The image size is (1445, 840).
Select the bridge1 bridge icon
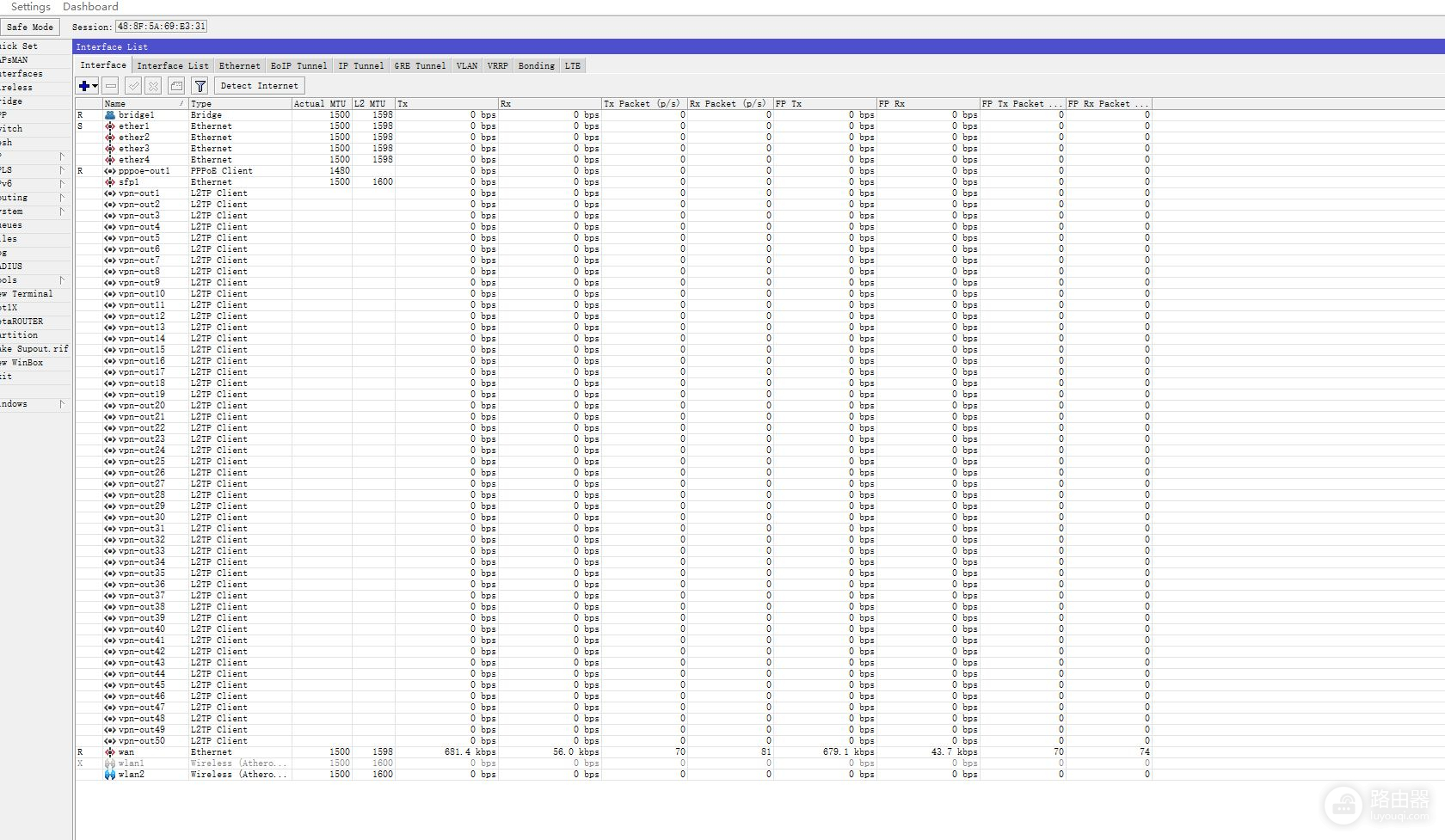110,114
